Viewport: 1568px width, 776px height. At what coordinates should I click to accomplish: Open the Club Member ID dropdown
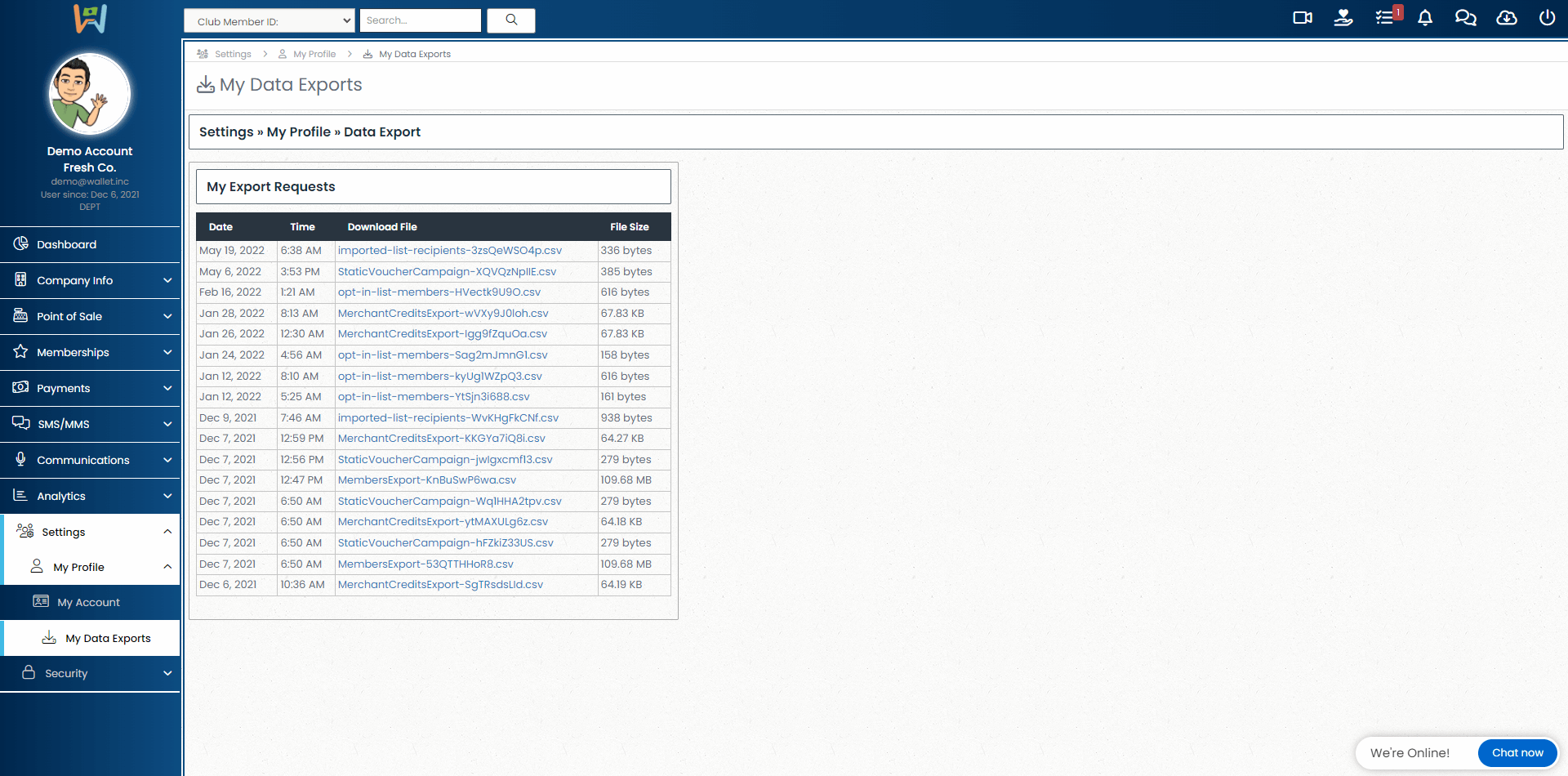tap(269, 21)
